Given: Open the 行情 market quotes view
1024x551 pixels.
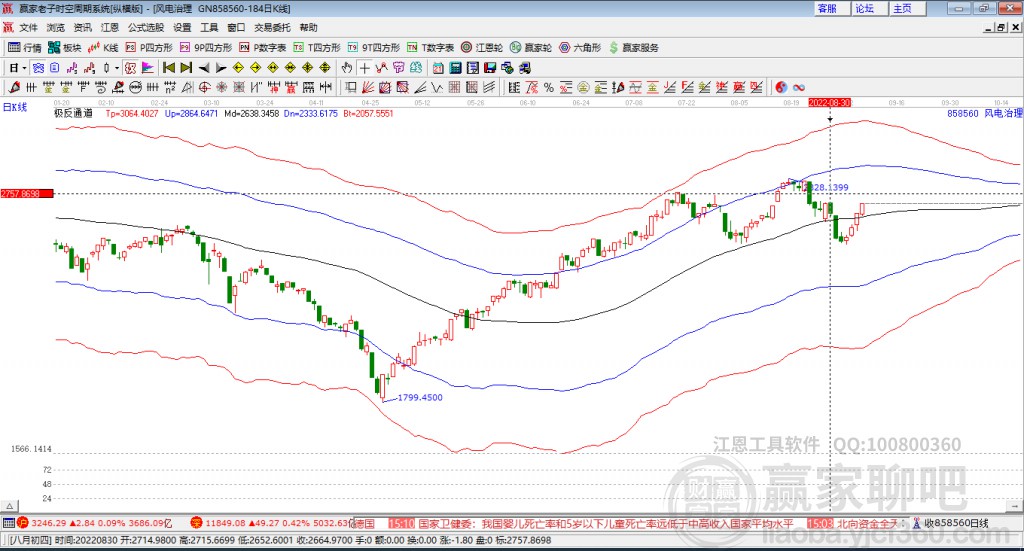Looking at the screenshot, I should click(25, 48).
